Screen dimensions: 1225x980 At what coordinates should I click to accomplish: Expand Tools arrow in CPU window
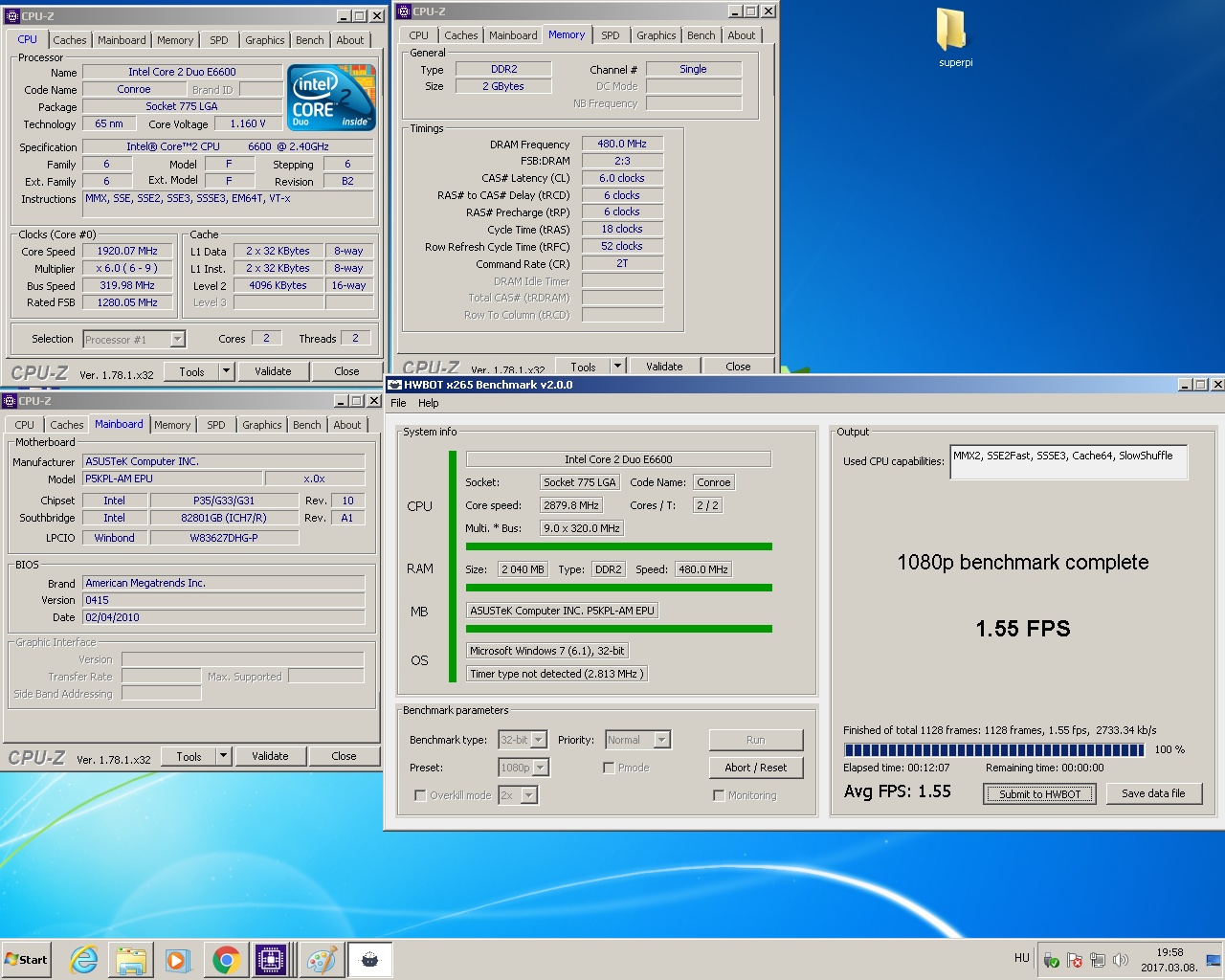click(x=227, y=371)
